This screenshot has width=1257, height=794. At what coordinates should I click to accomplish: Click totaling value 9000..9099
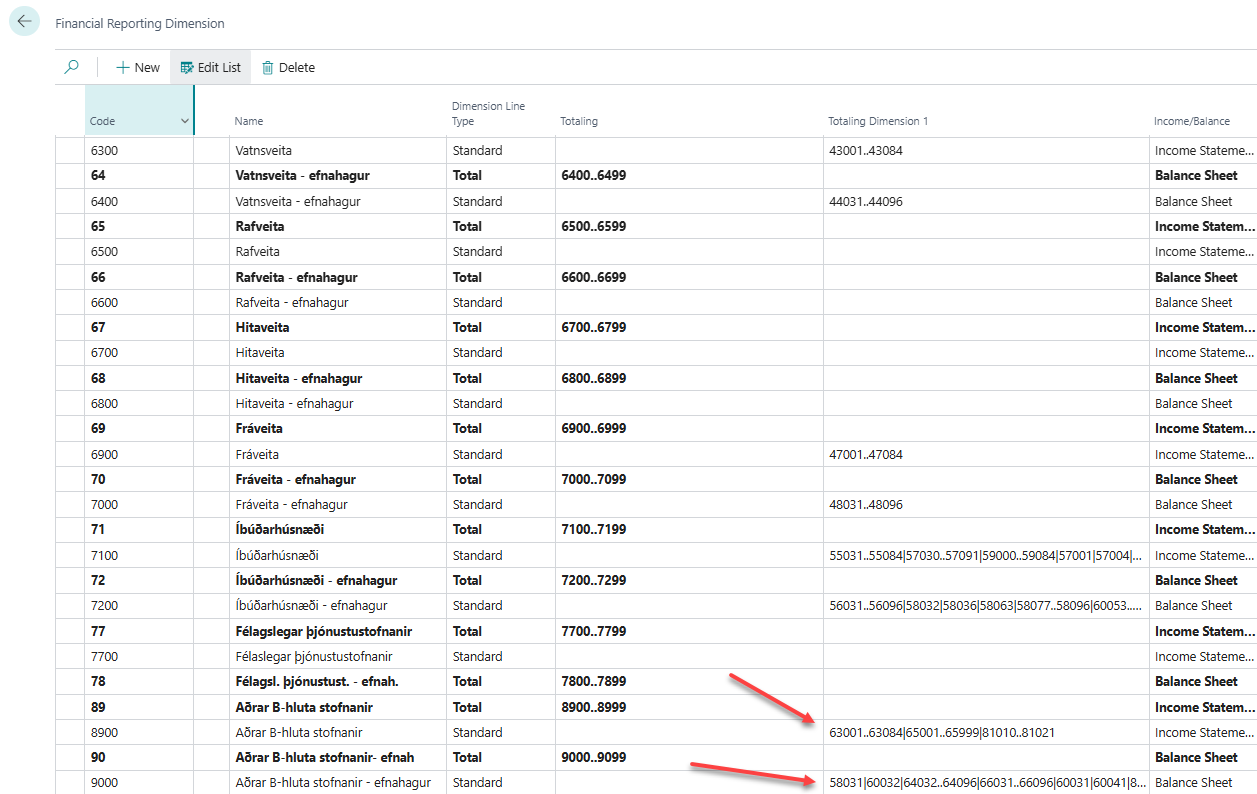(x=594, y=757)
